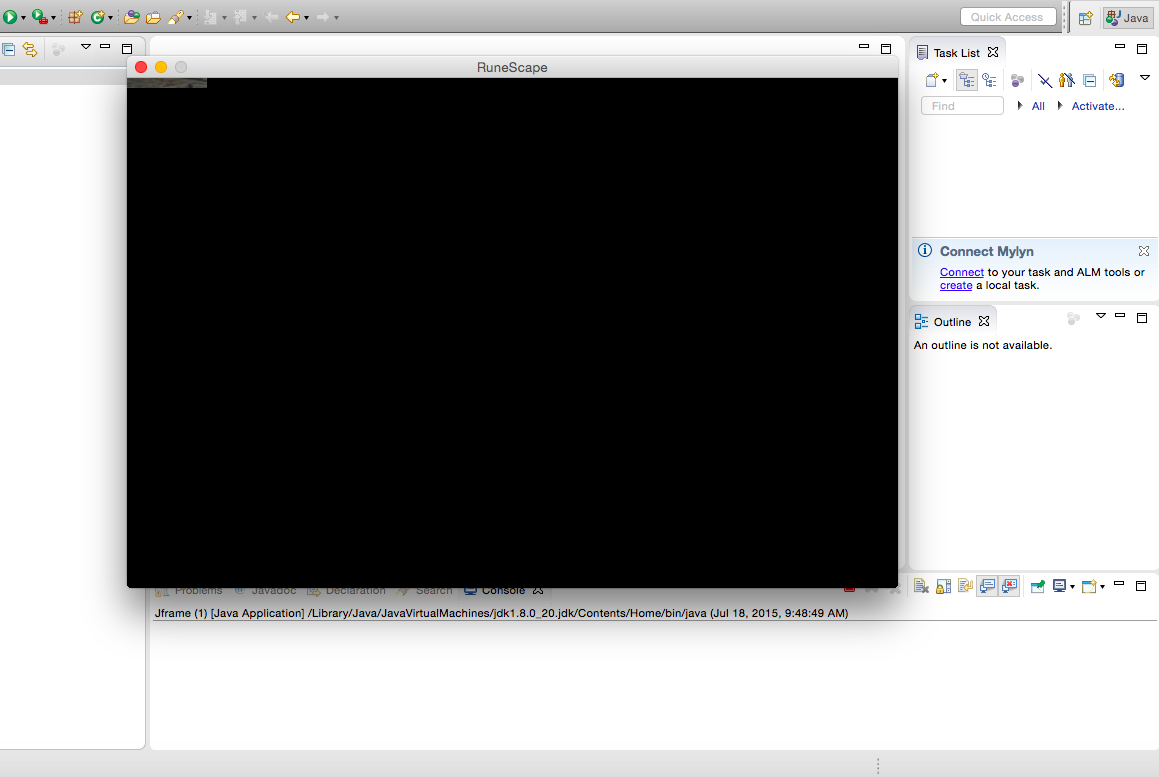Click Connect link in Connect Mylyn

[962, 272]
